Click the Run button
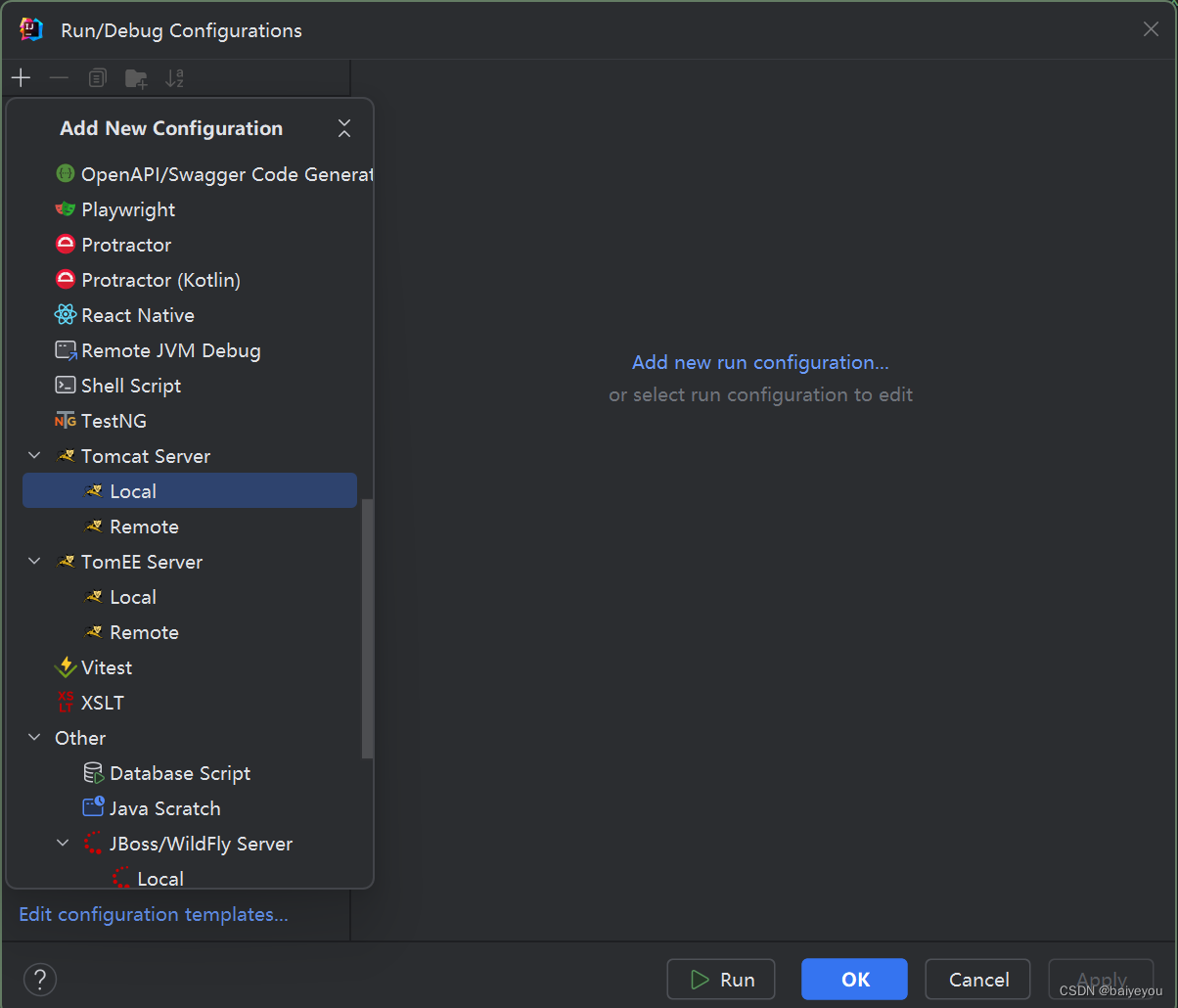 [x=721, y=980]
